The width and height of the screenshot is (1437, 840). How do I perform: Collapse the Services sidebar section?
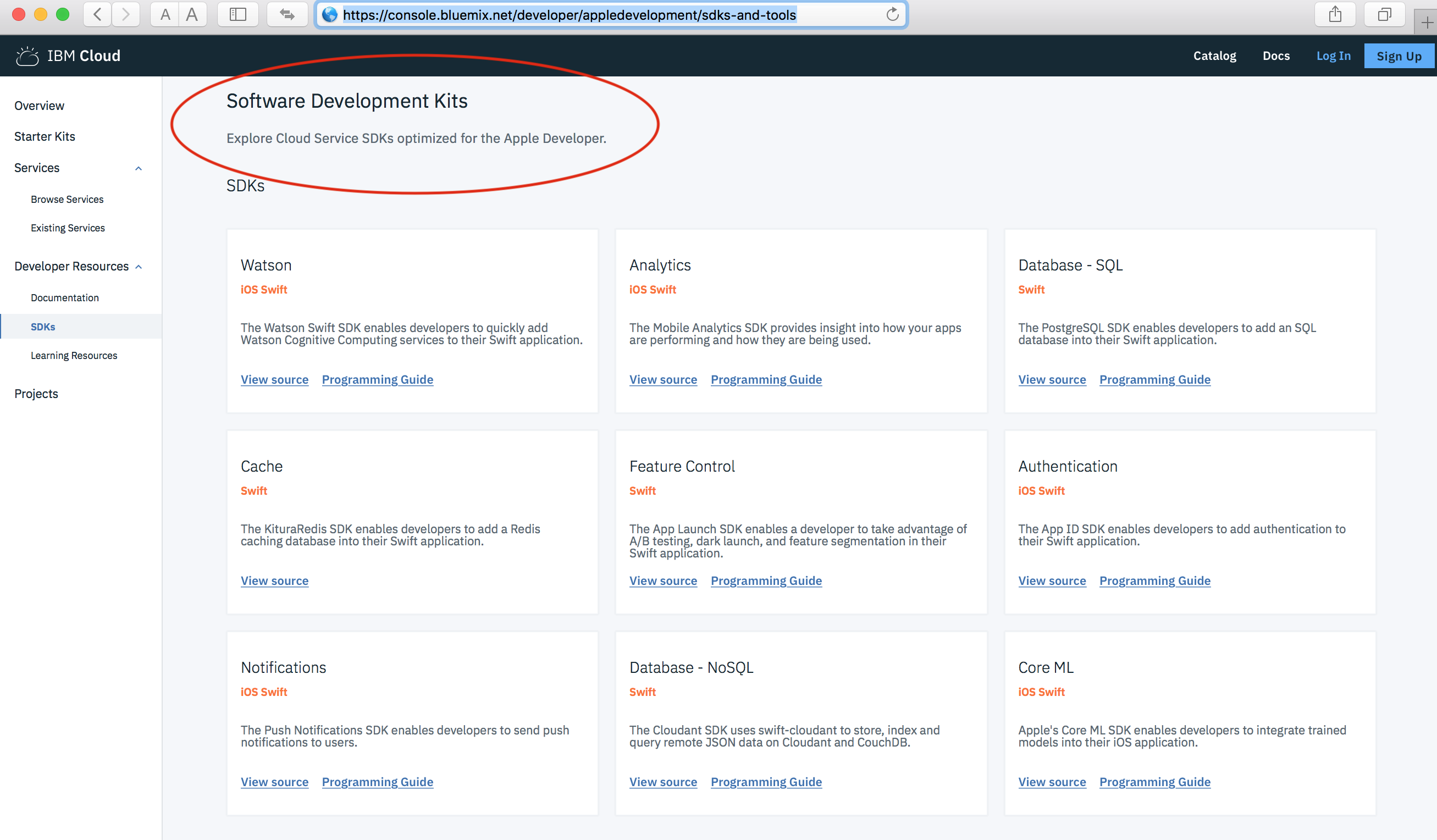[x=138, y=168]
